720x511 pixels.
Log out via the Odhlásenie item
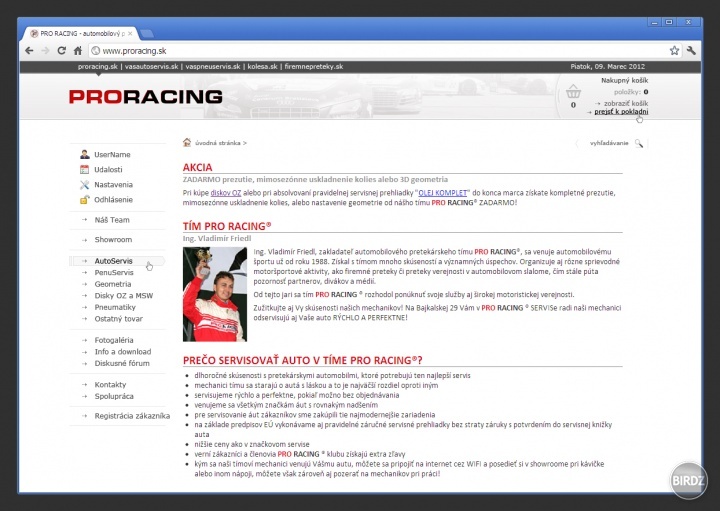(113, 200)
